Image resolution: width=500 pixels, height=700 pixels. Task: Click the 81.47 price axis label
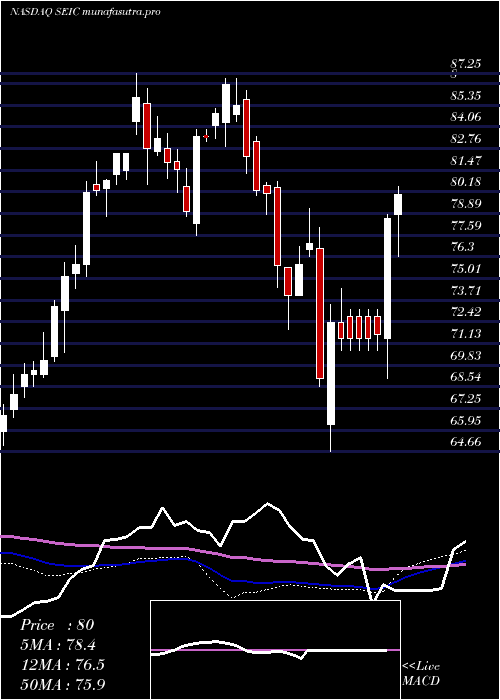point(466,160)
